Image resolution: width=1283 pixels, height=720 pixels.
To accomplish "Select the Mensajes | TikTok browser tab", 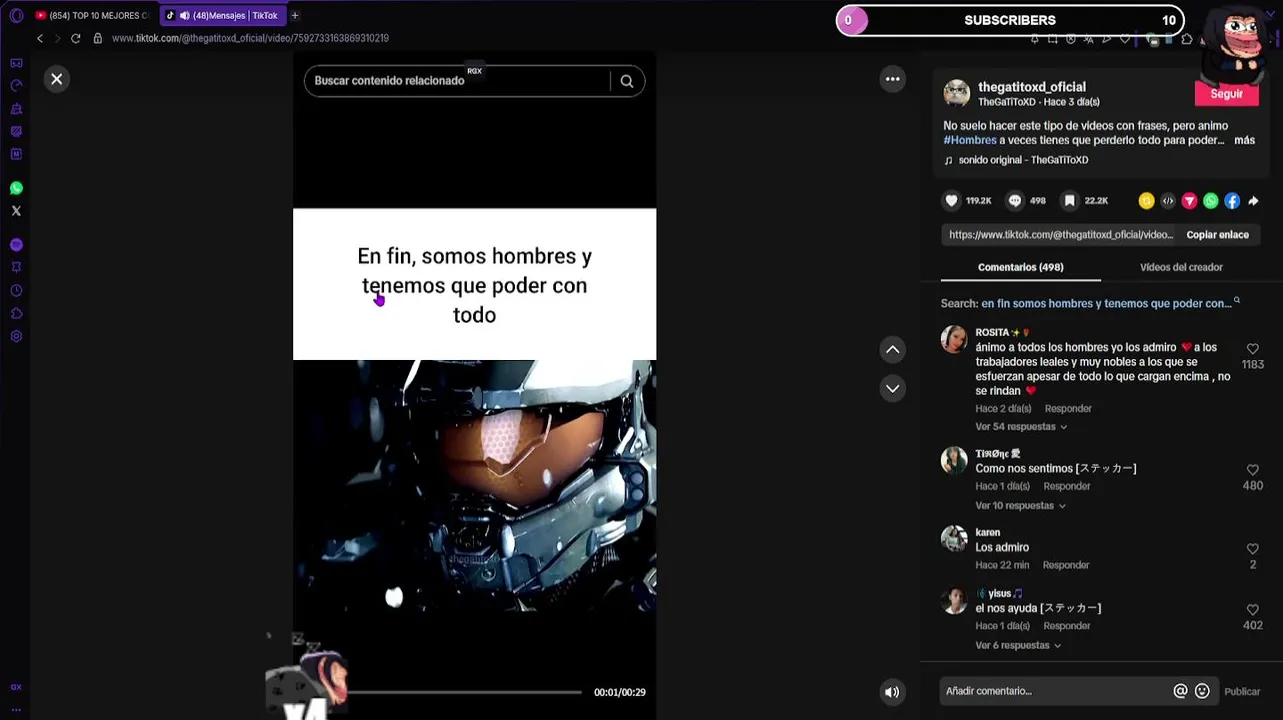I will 222,15.
